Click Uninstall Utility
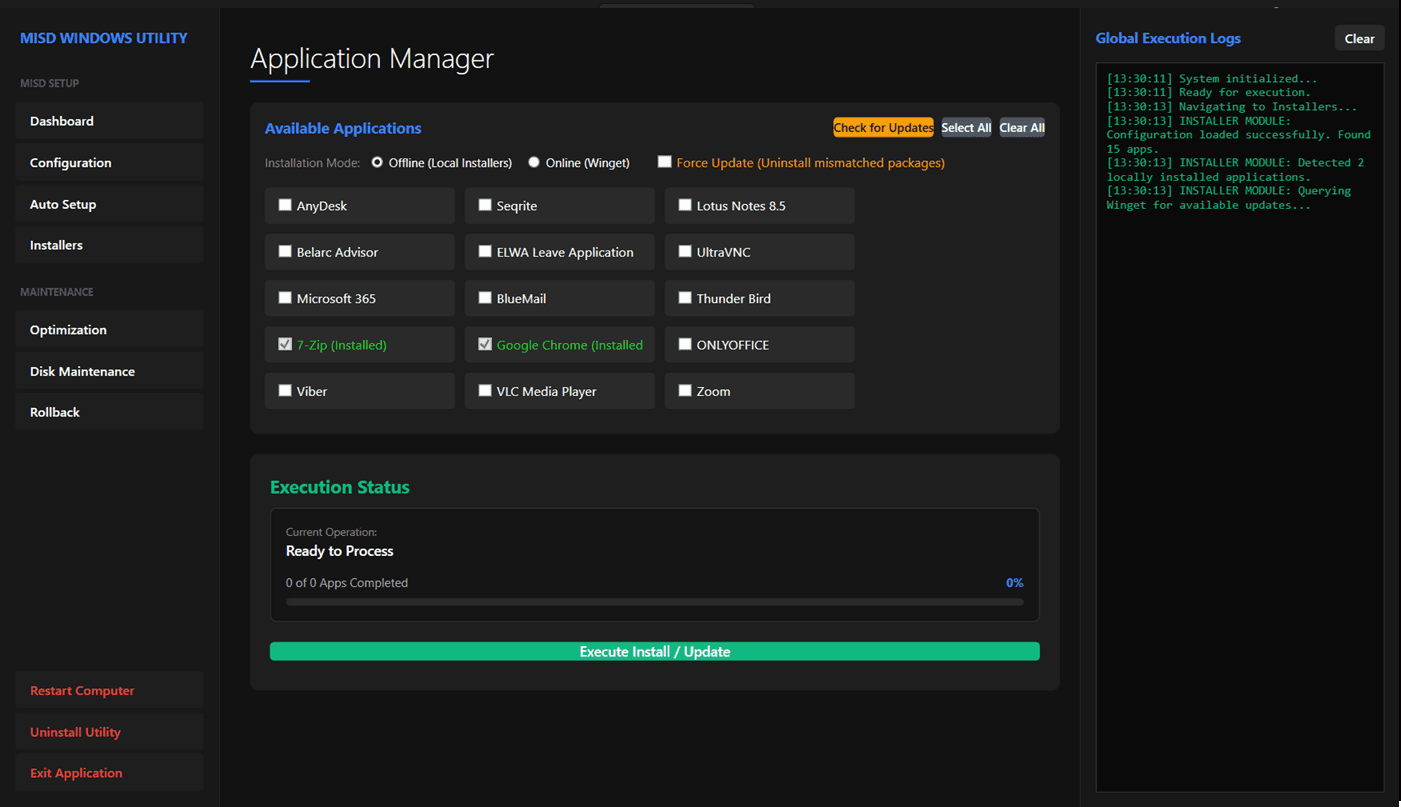The width and height of the screenshot is (1401, 807). coord(109,732)
